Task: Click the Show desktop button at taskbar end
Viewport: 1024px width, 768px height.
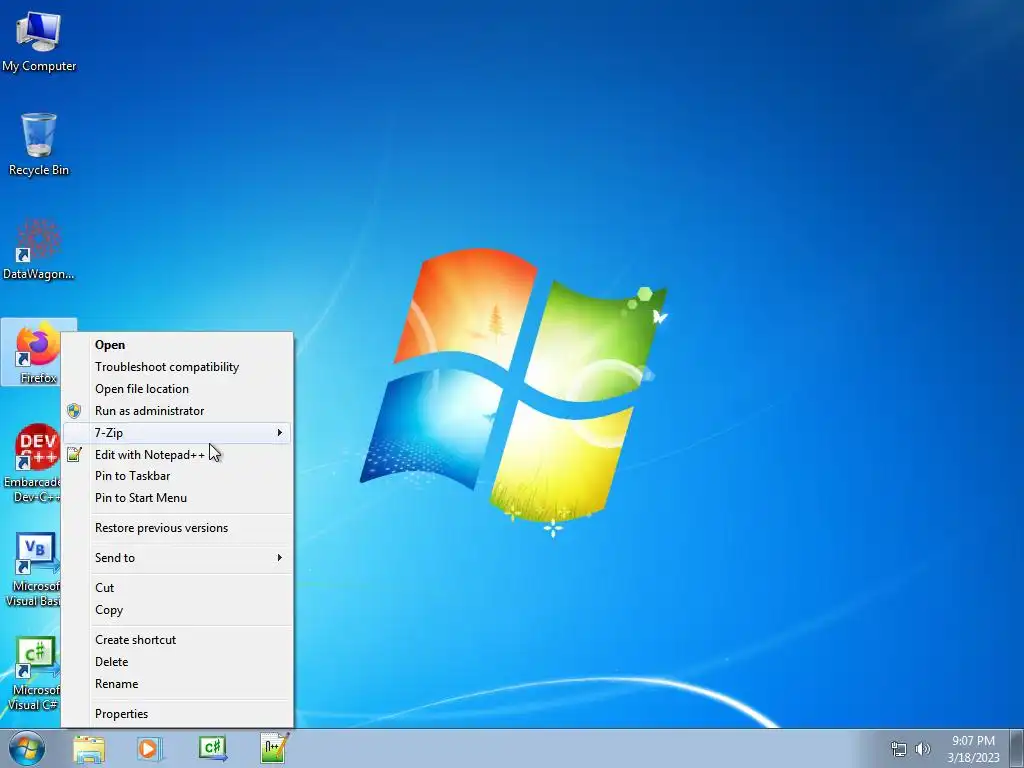Action: pos(1017,748)
